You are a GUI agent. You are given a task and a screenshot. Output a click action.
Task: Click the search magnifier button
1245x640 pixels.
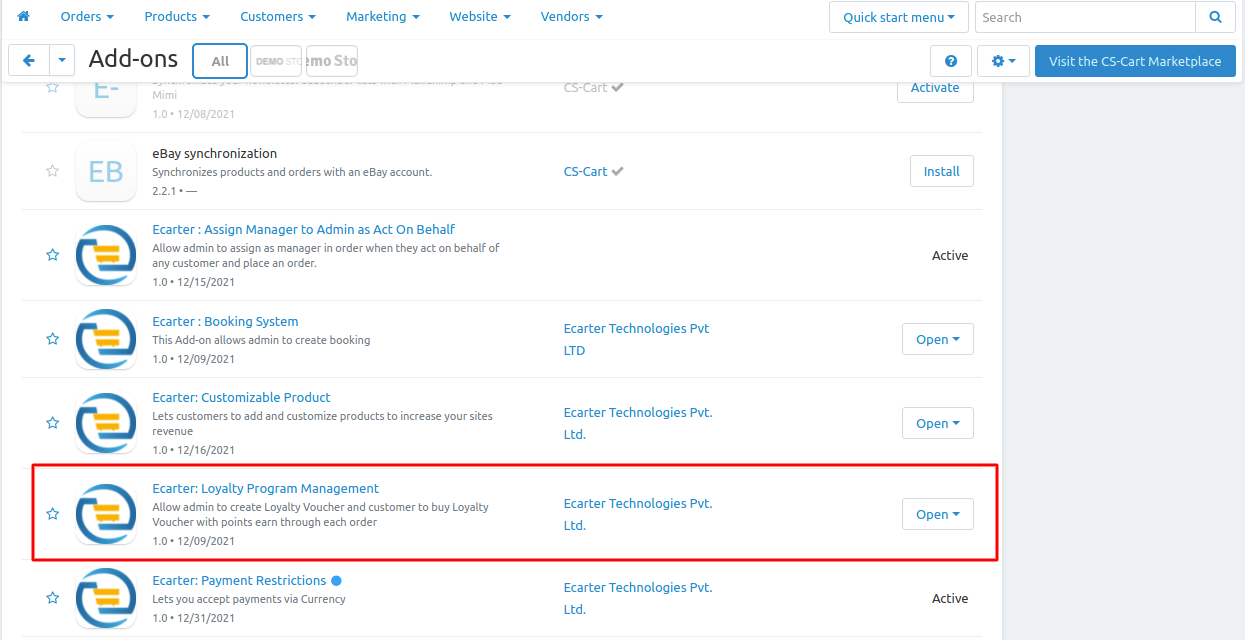pos(1215,17)
